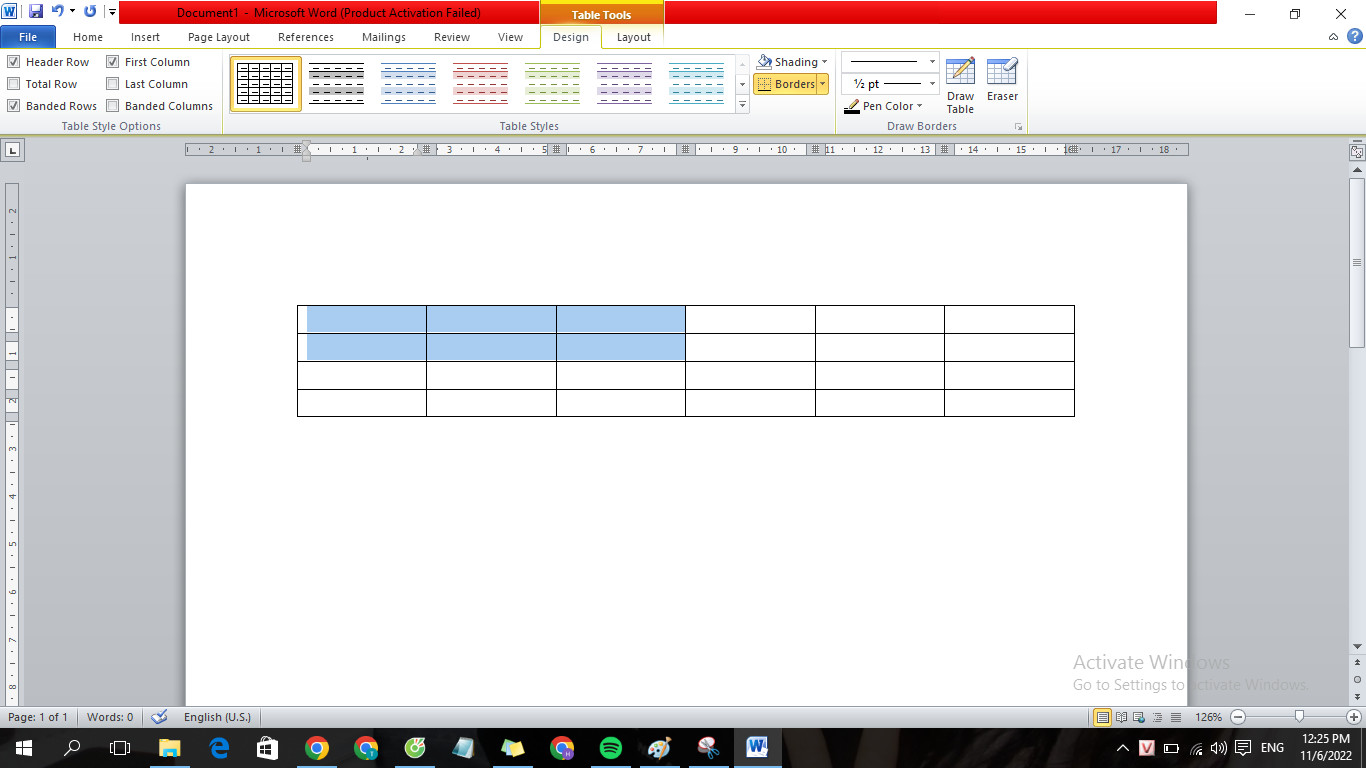Switch to the Insert tab

coord(145,37)
